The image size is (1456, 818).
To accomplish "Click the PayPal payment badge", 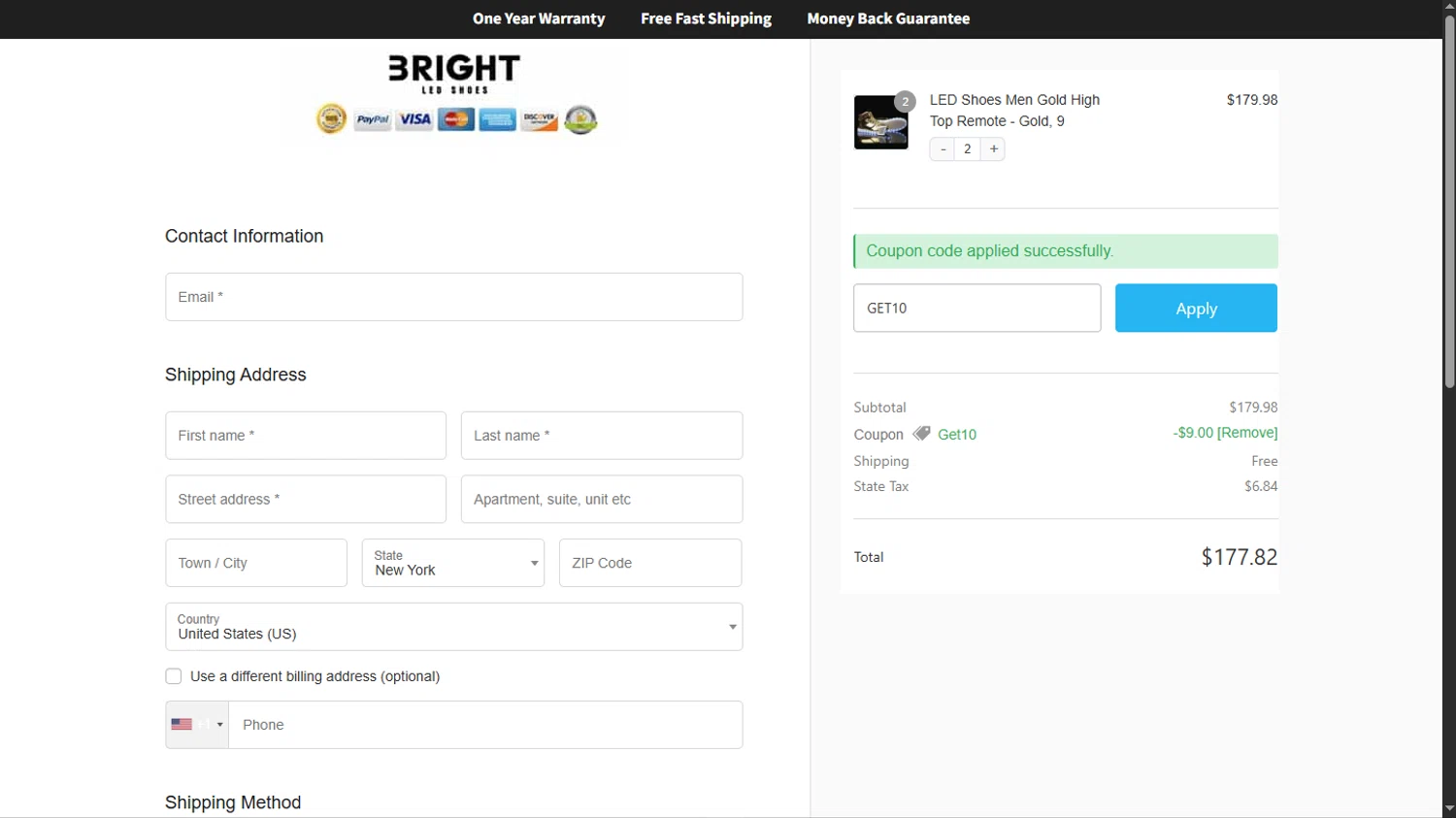I will [x=373, y=120].
